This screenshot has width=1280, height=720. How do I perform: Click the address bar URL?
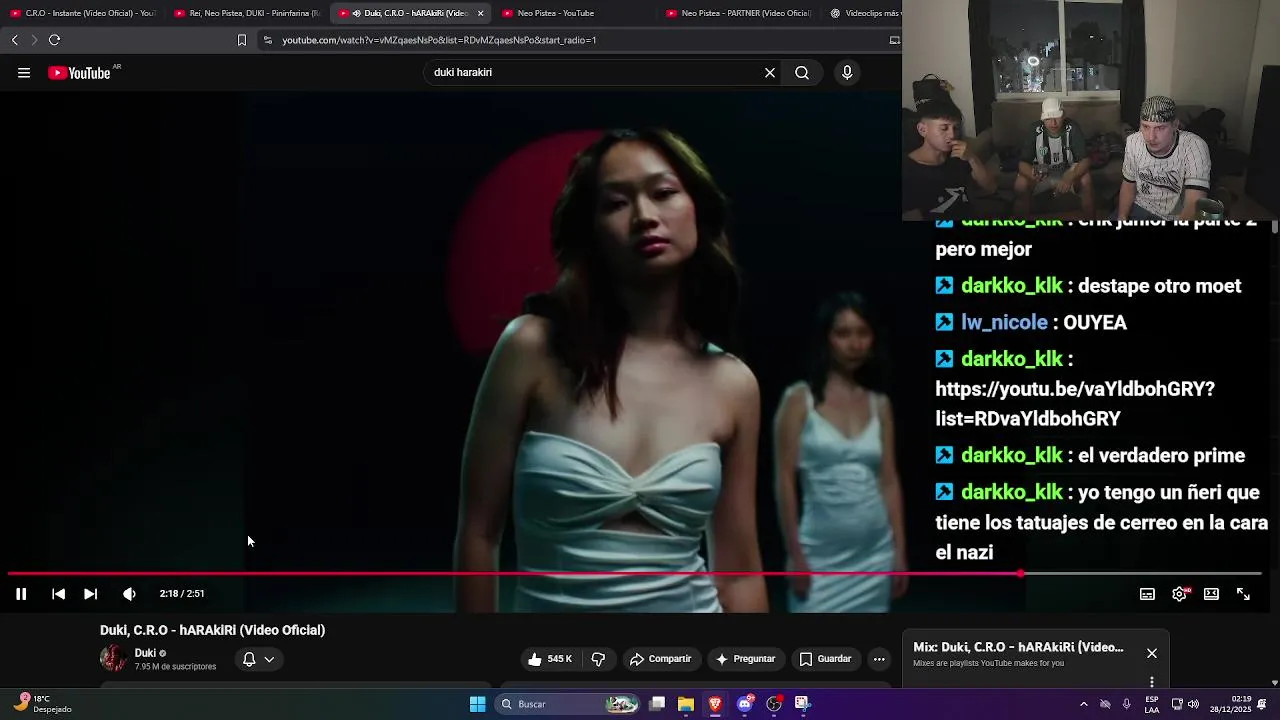tap(439, 40)
